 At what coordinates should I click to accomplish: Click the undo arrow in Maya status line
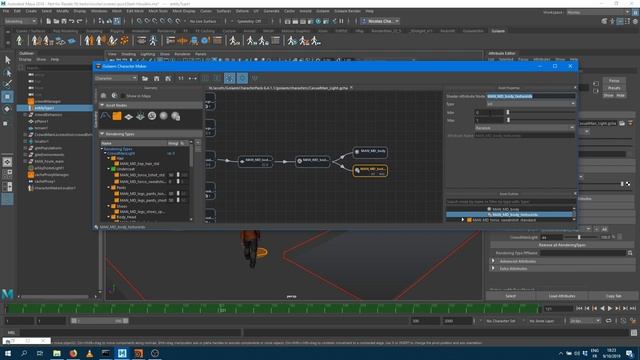[71, 21]
